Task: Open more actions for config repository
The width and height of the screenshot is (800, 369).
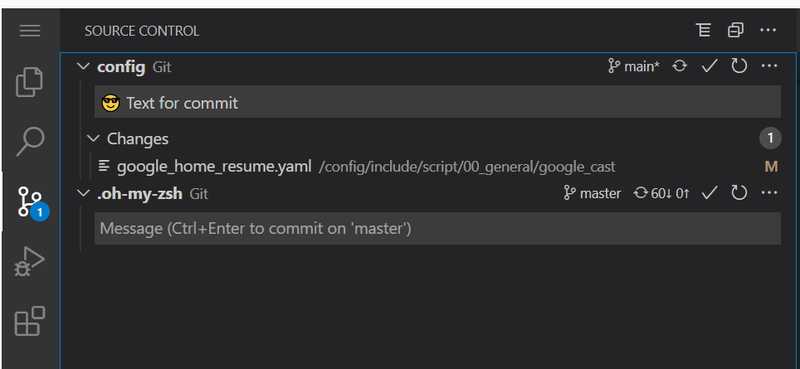Action: point(769,66)
